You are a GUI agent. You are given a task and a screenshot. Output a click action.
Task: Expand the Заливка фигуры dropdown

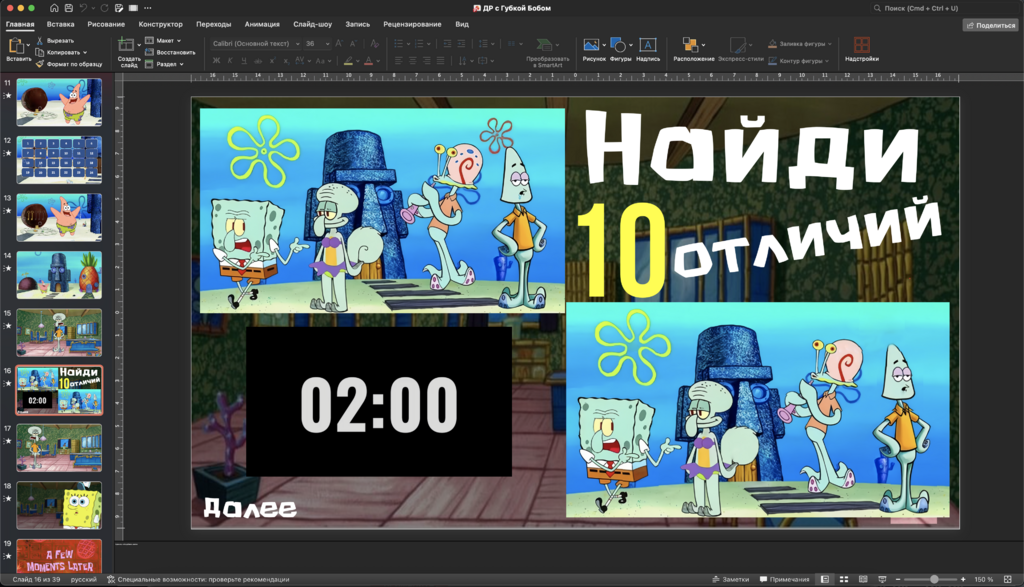click(829, 44)
